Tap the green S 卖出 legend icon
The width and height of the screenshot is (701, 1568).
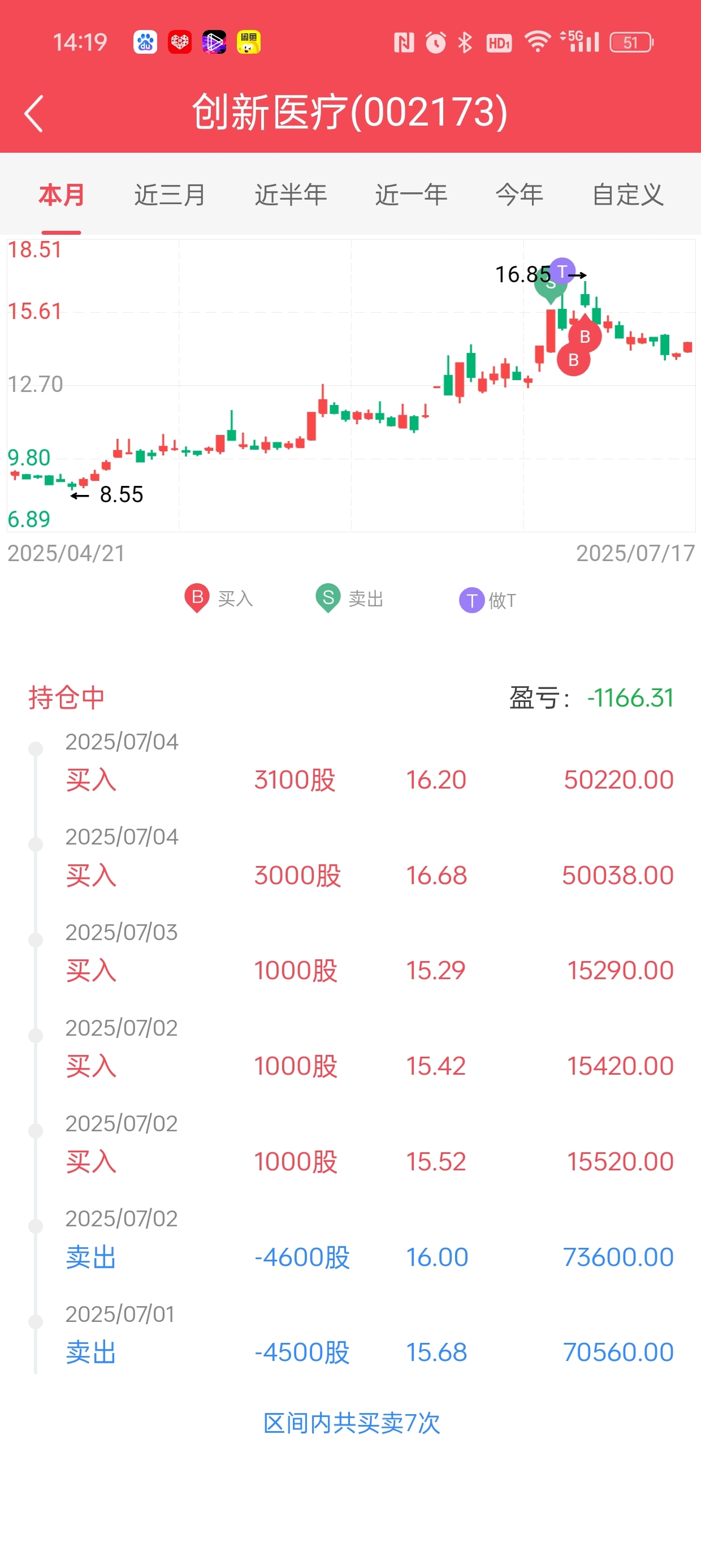(x=328, y=598)
